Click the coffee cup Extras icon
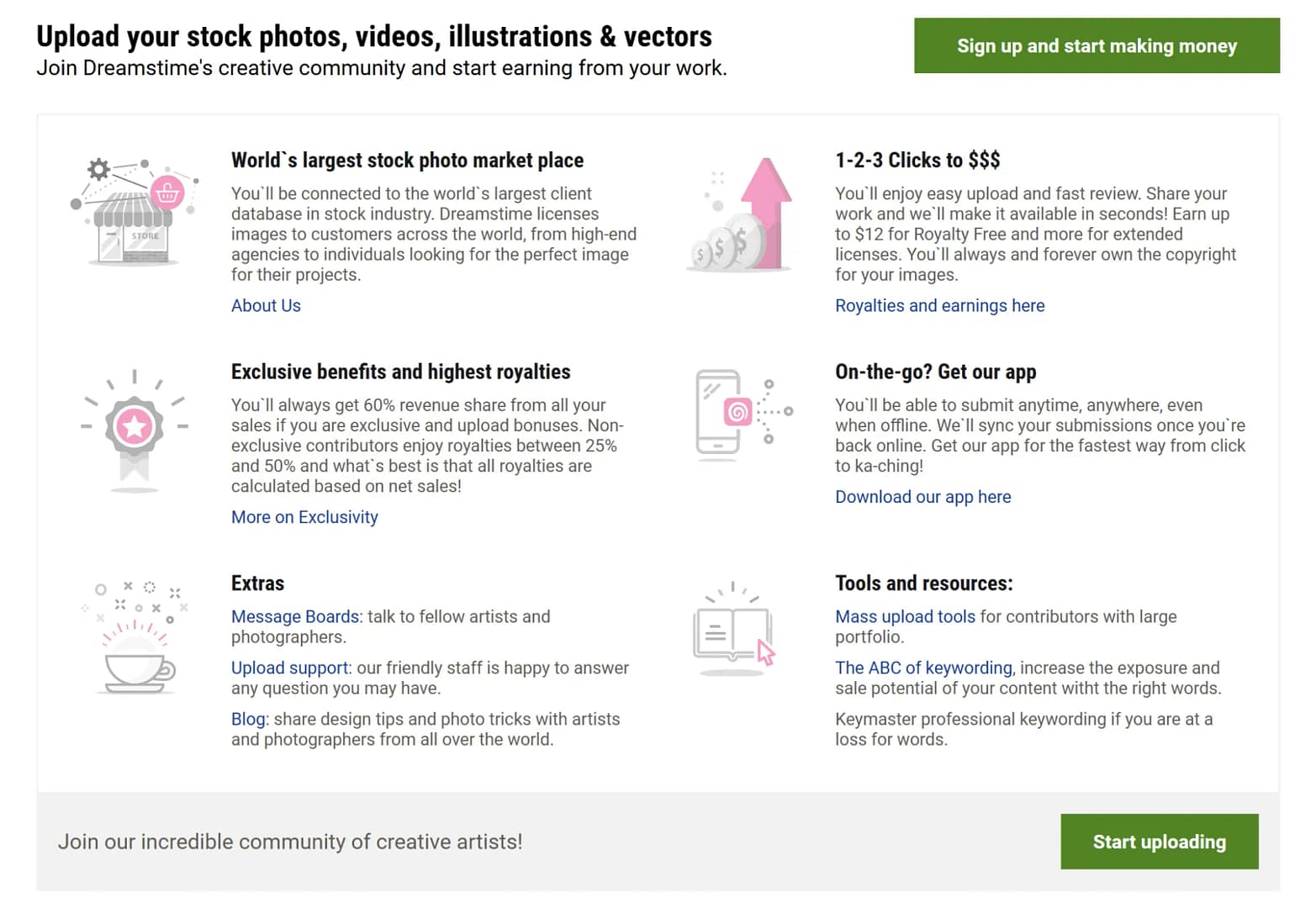The image size is (1316, 908). (x=135, y=639)
